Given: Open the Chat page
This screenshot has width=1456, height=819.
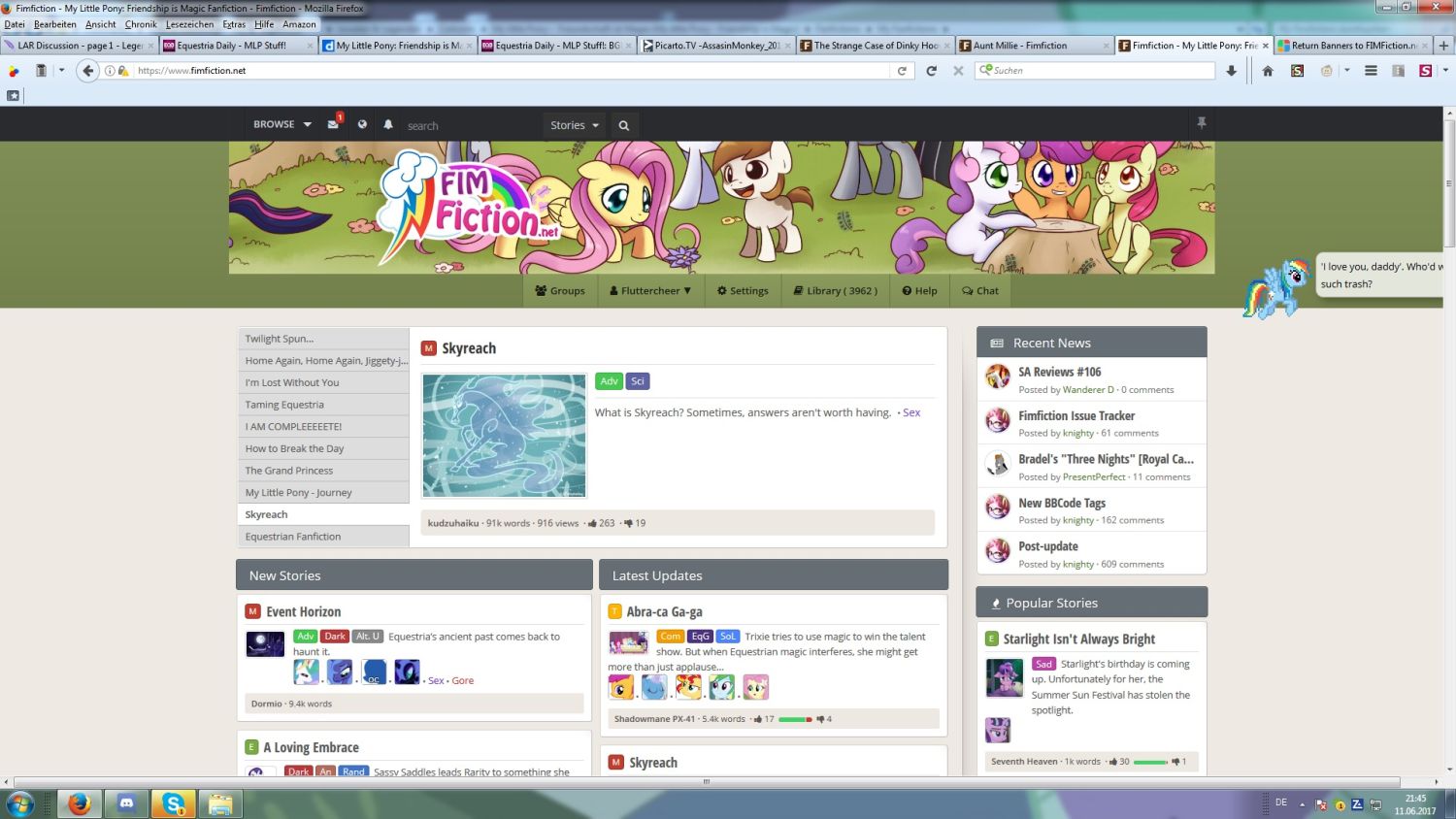Looking at the screenshot, I should click(x=979, y=290).
